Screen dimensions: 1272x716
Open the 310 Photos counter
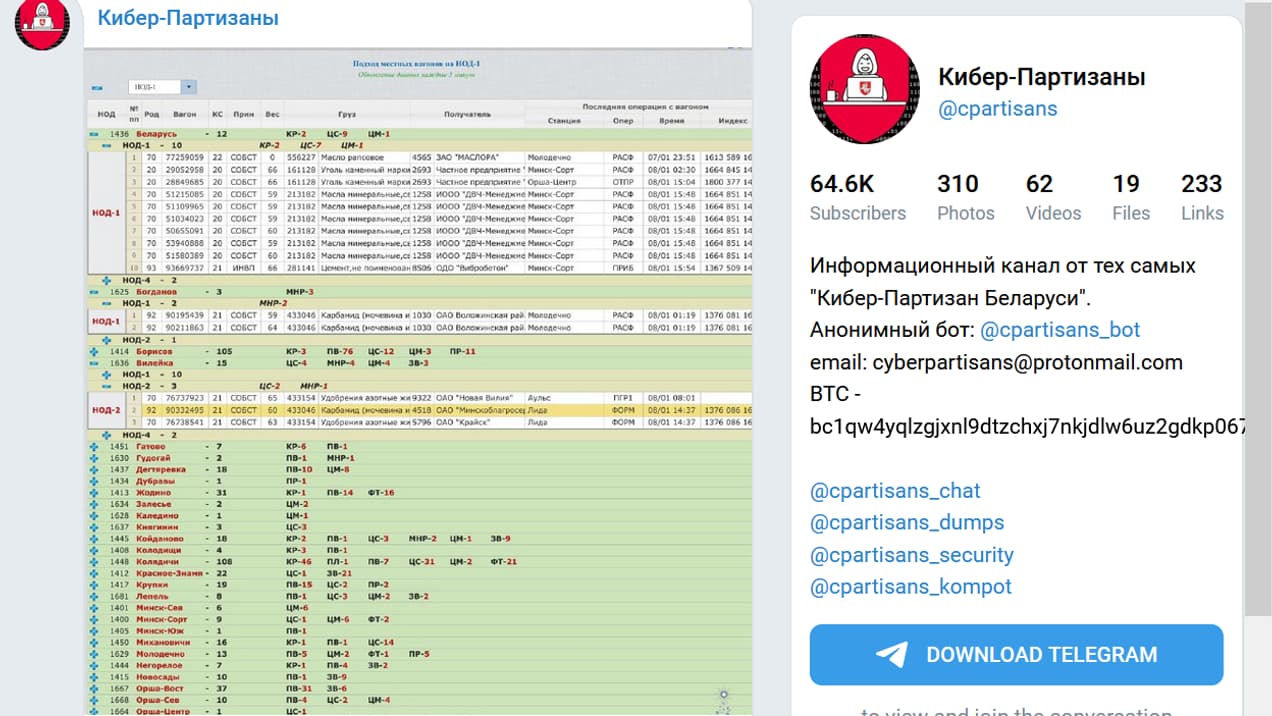965,197
